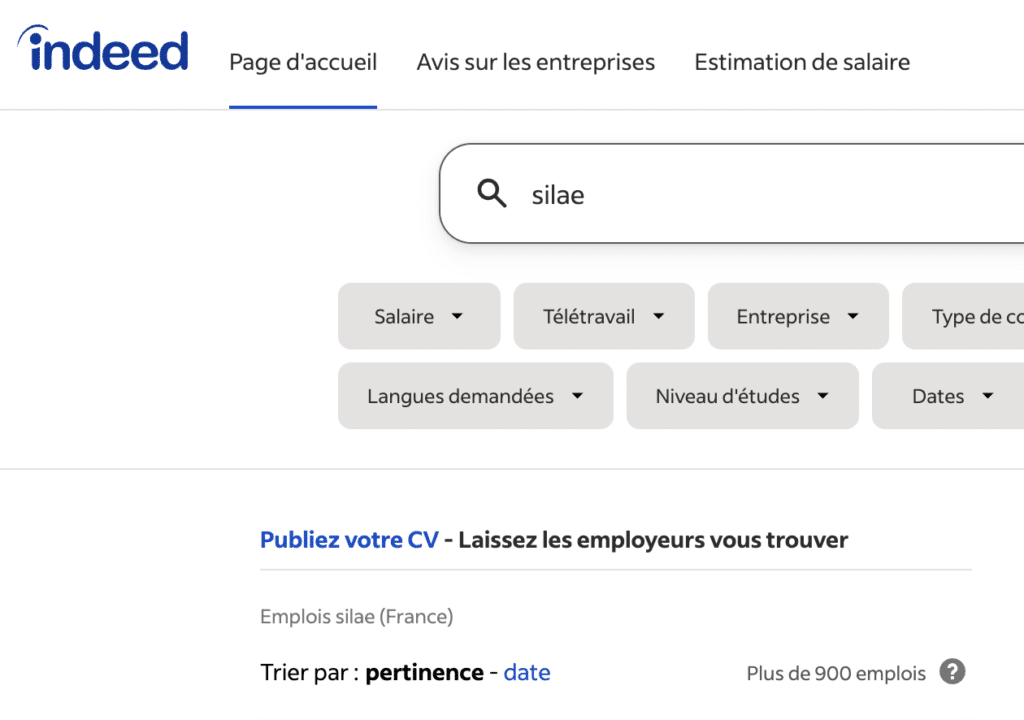Click Plus de 900 emplois text
The image size is (1024, 720).
[x=836, y=672]
